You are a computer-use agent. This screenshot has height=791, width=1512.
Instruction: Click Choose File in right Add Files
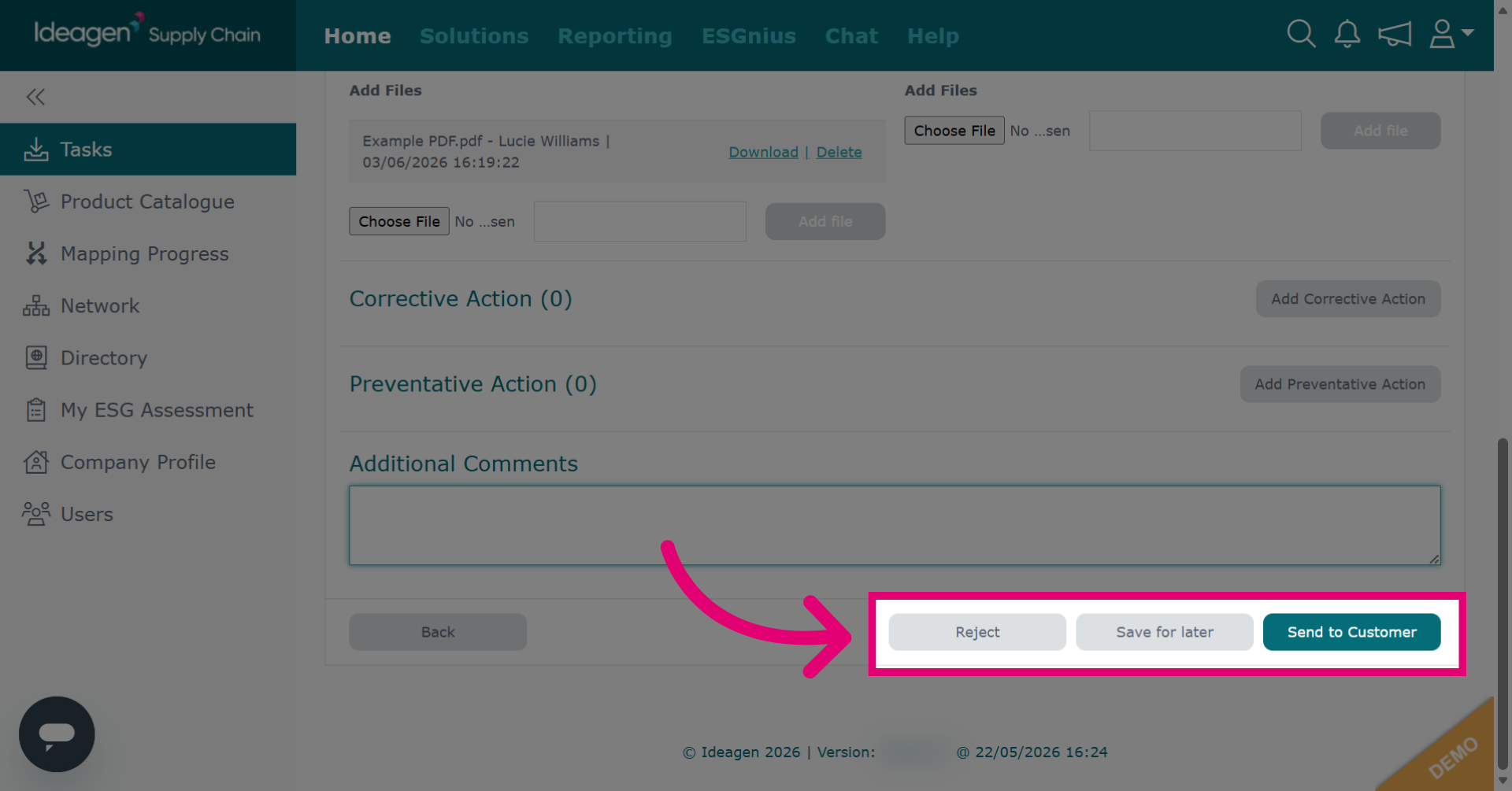pyautogui.click(x=954, y=131)
